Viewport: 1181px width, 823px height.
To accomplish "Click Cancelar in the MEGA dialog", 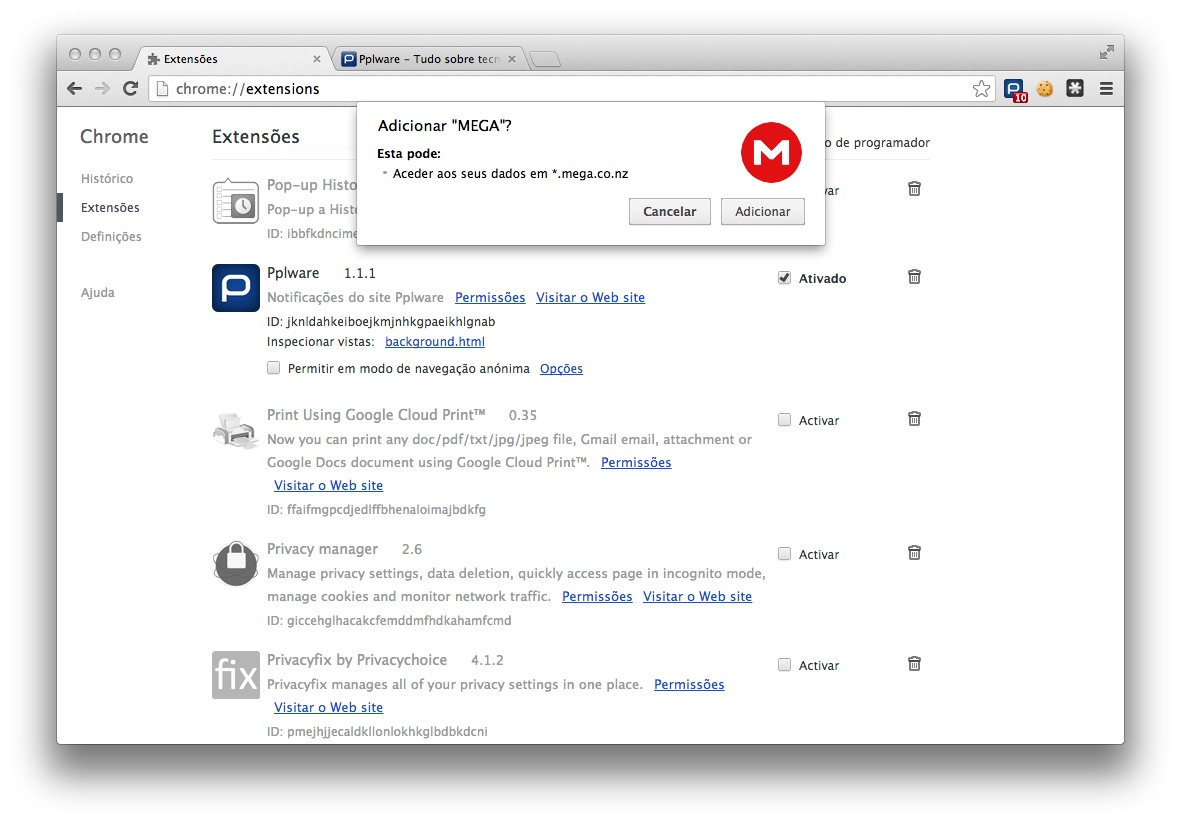I will (x=669, y=212).
